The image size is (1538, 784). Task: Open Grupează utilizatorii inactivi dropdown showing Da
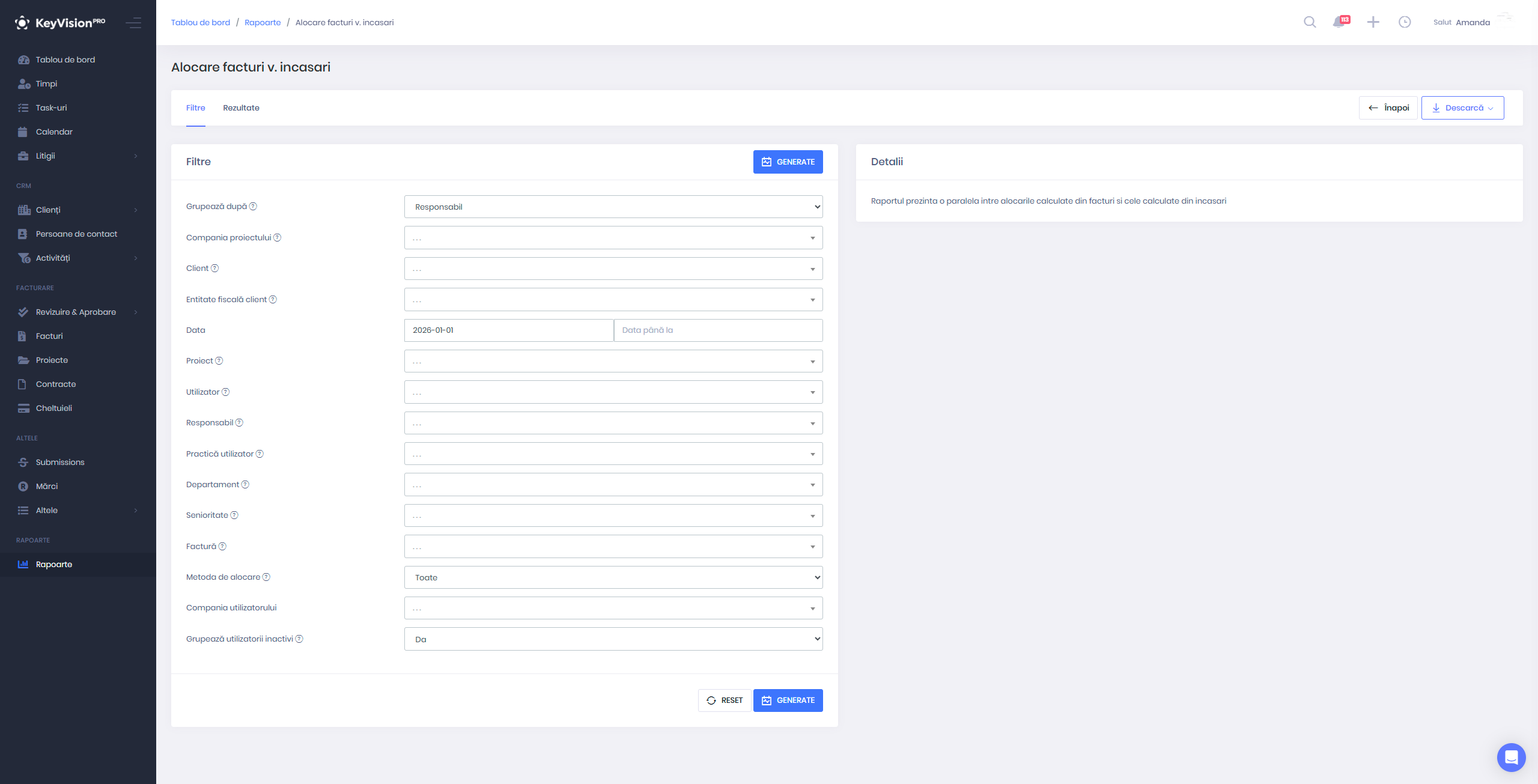click(613, 639)
